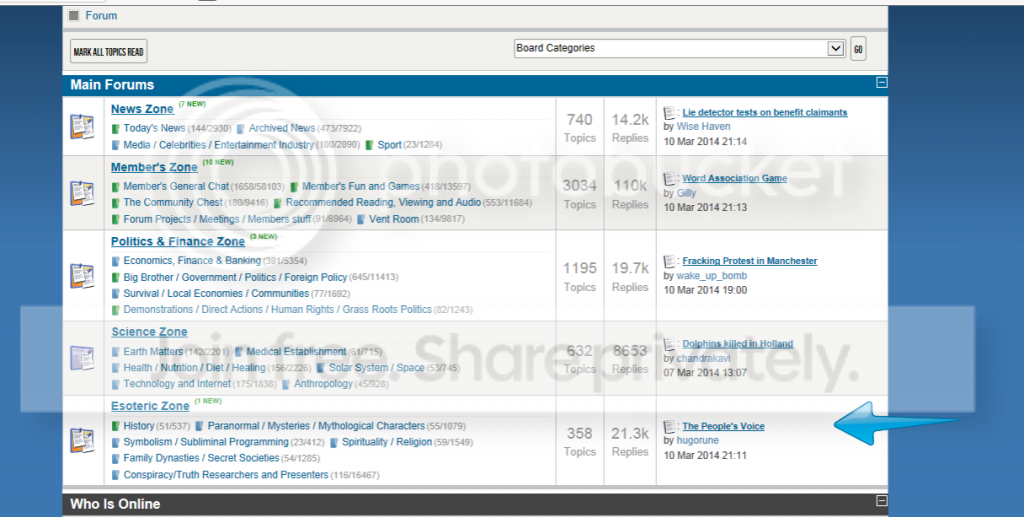The image size is (1024, 517).
Task: Click the icon beside Solar System / Space
Action: point(321,368)
